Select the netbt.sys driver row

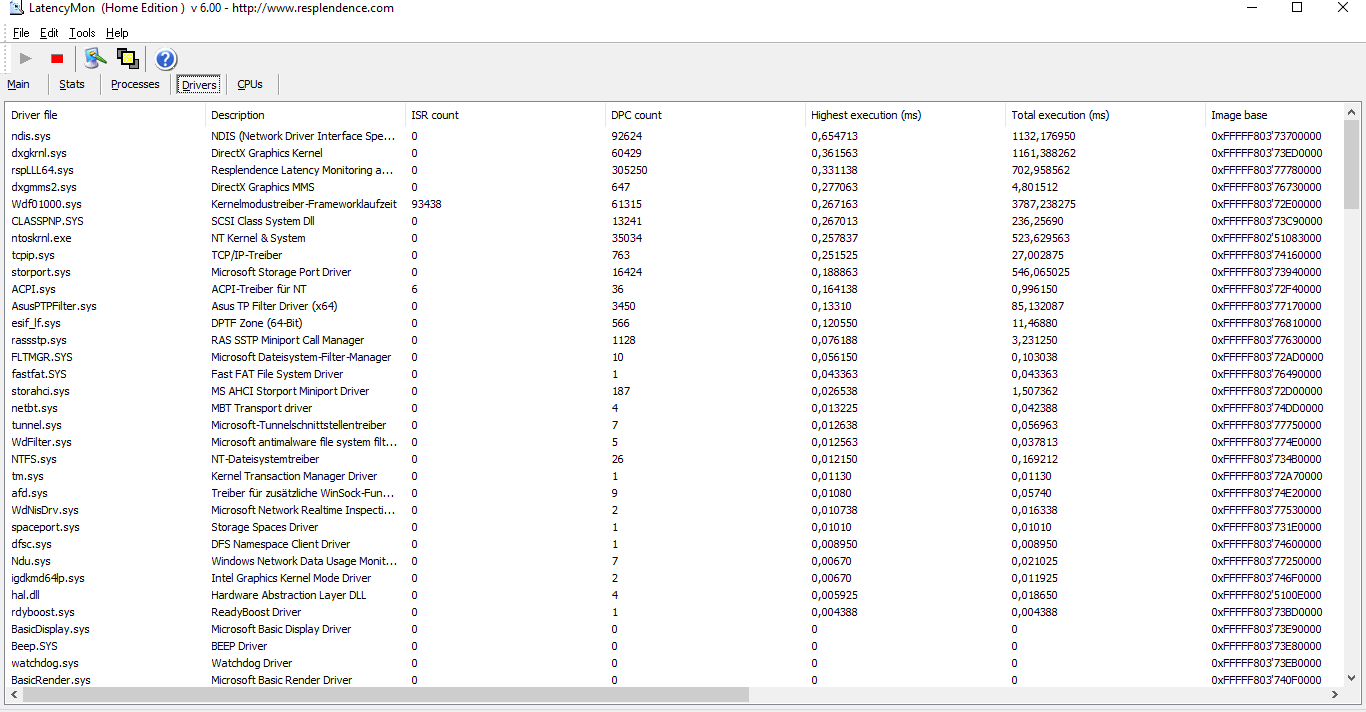point(674,408)
